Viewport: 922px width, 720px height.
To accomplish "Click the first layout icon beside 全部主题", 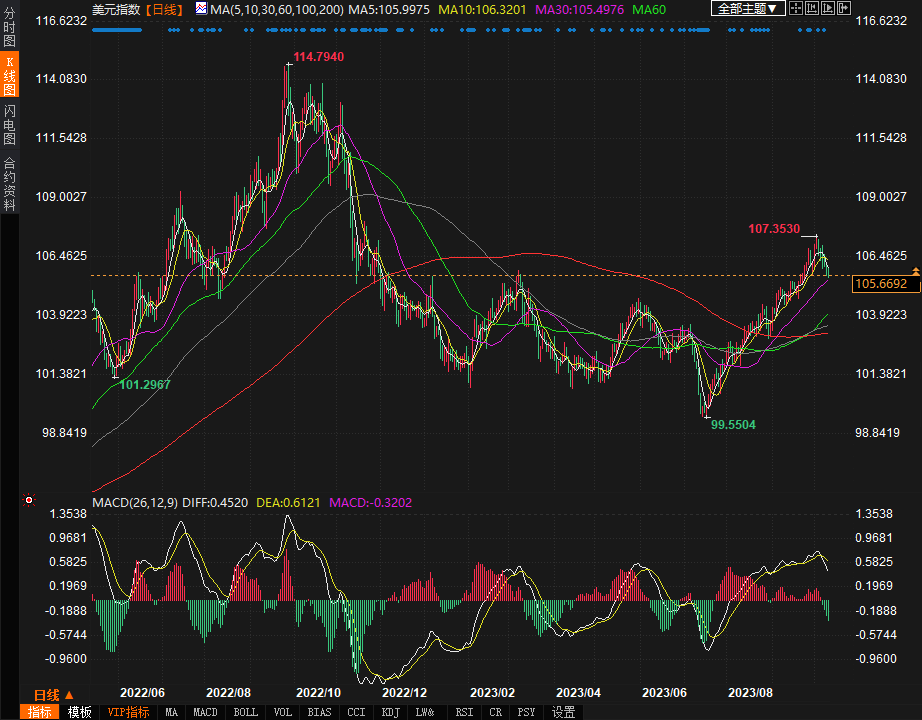I will [796, 9].
